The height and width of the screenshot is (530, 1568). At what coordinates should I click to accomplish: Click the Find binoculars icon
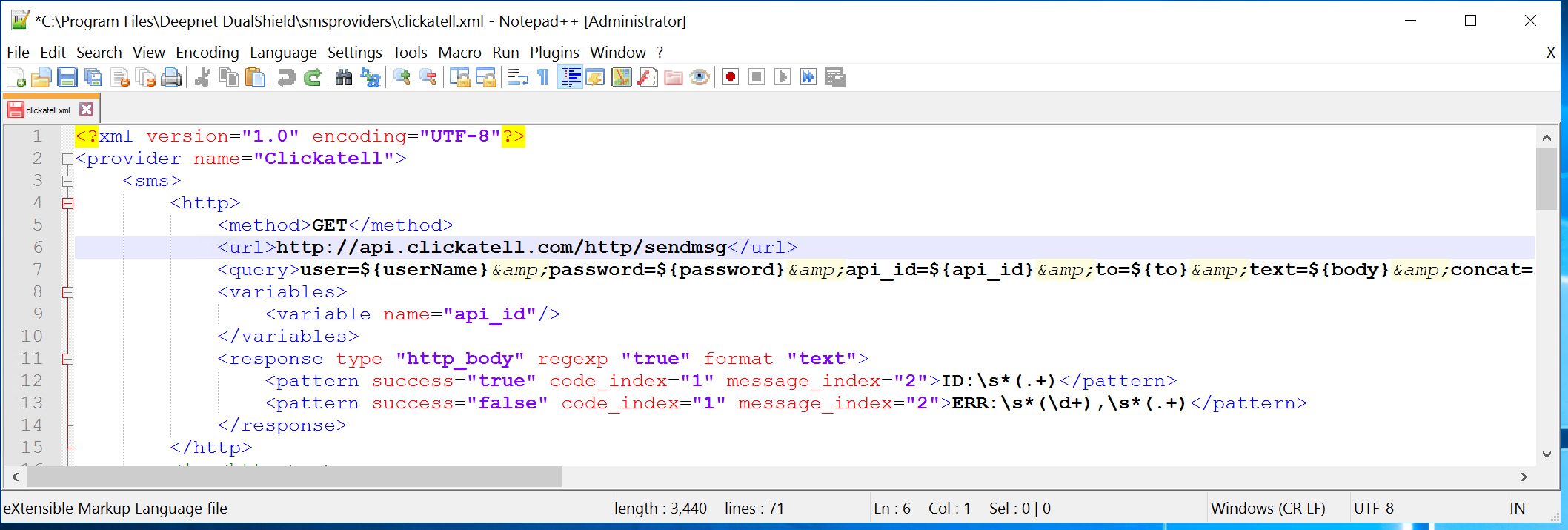pos(343,77)
